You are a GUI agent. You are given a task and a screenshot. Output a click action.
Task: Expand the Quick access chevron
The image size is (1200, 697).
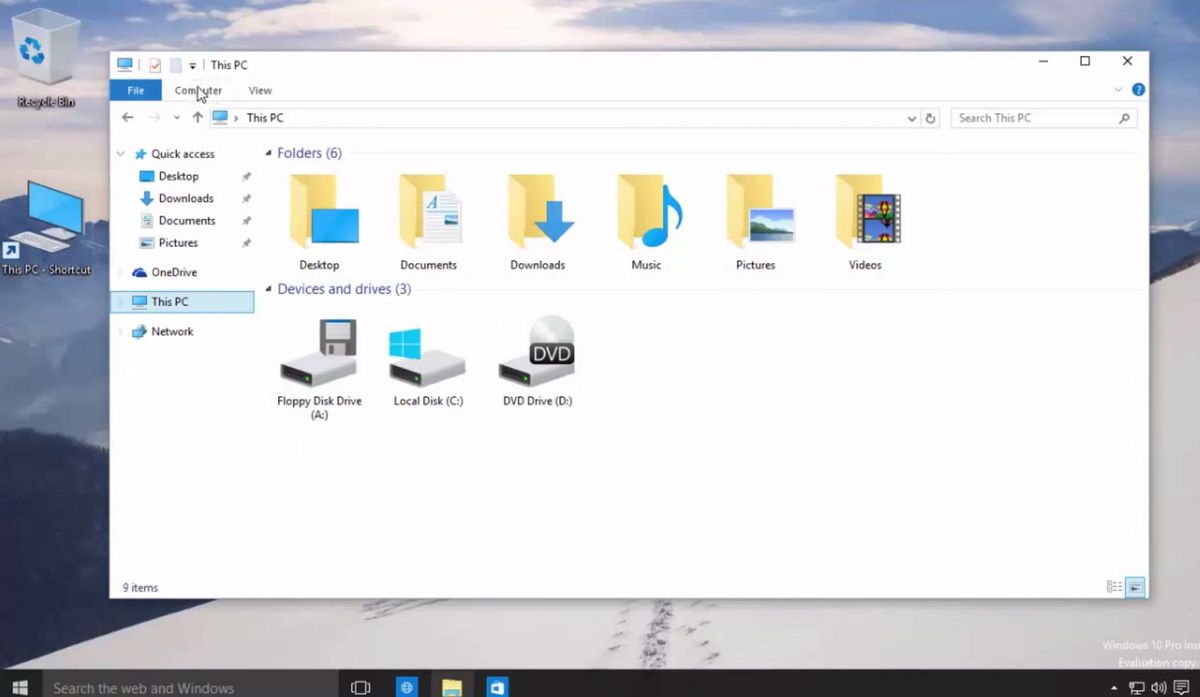pyautogui.click(x=120, y=153)
